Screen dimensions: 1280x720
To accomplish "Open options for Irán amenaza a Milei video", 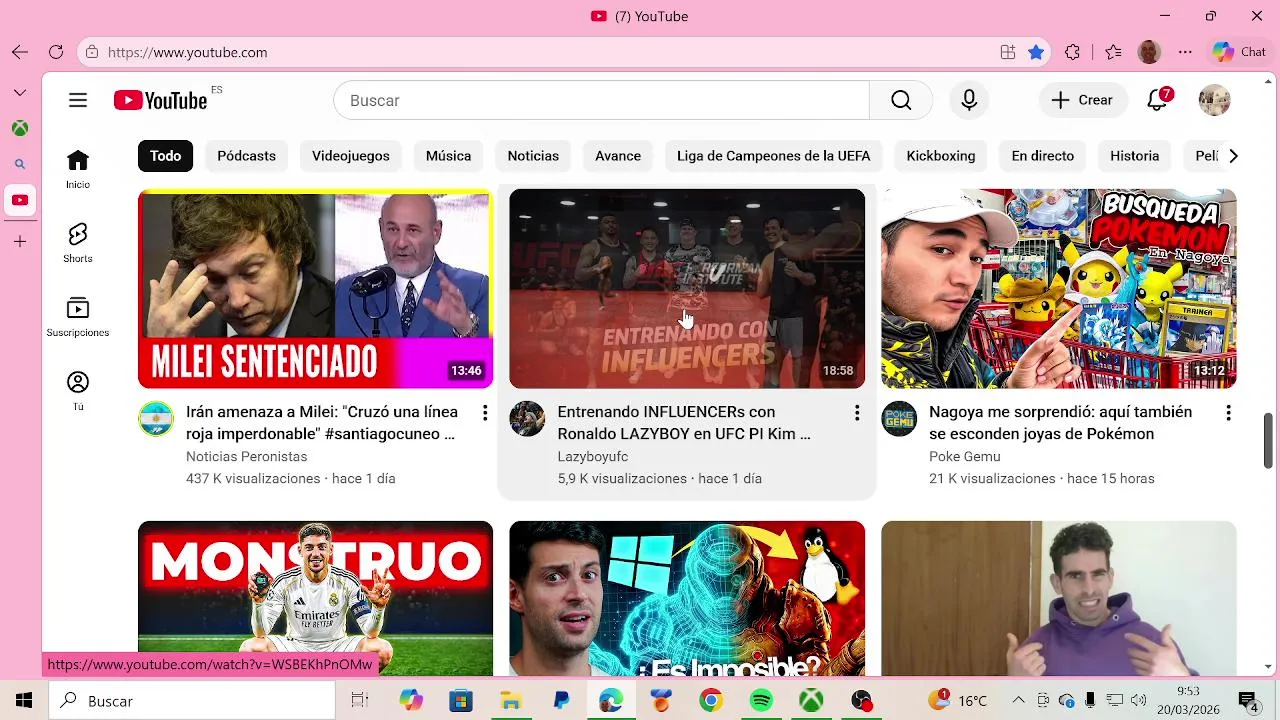I will pyautogui.click(x=485, y=413).
